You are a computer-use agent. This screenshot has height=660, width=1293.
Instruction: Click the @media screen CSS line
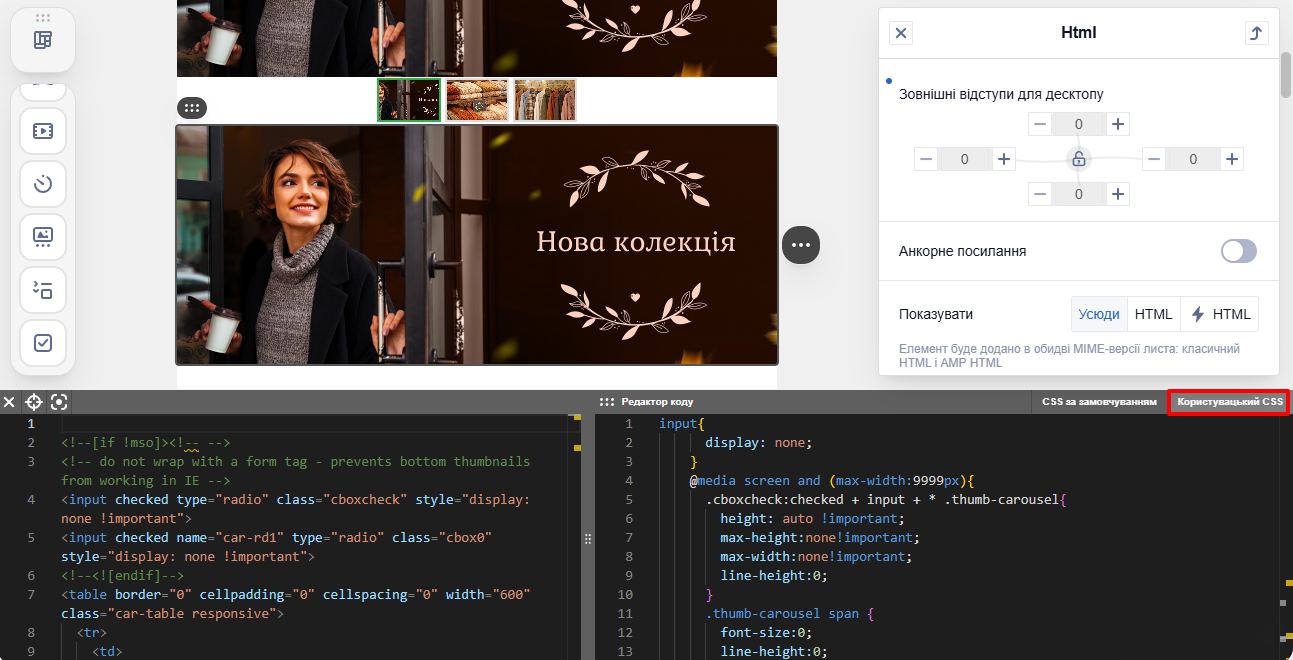tap(831, 481)
